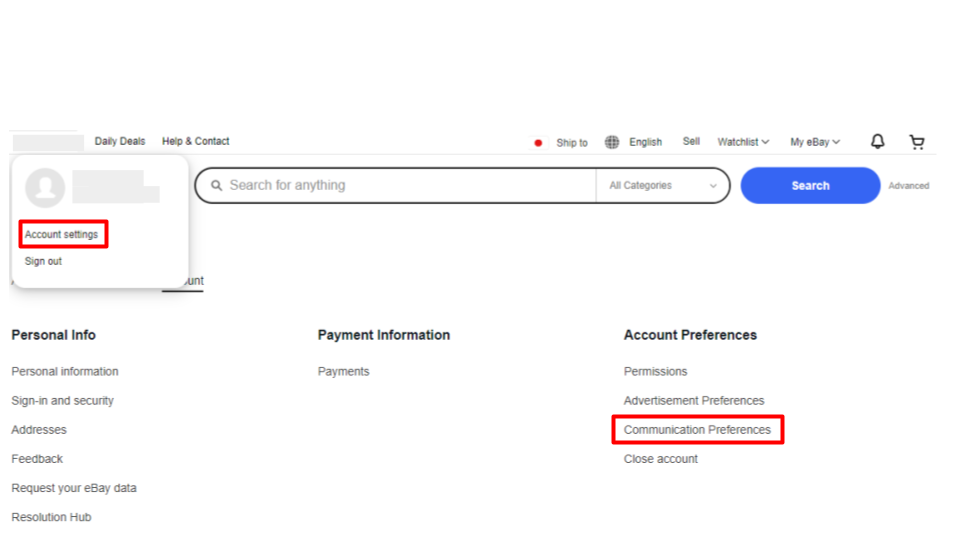Open Communication Preferences
Image resolution: width=960 pixels, height=540 pixels.
pyautogui.click(x=697, y=430)
